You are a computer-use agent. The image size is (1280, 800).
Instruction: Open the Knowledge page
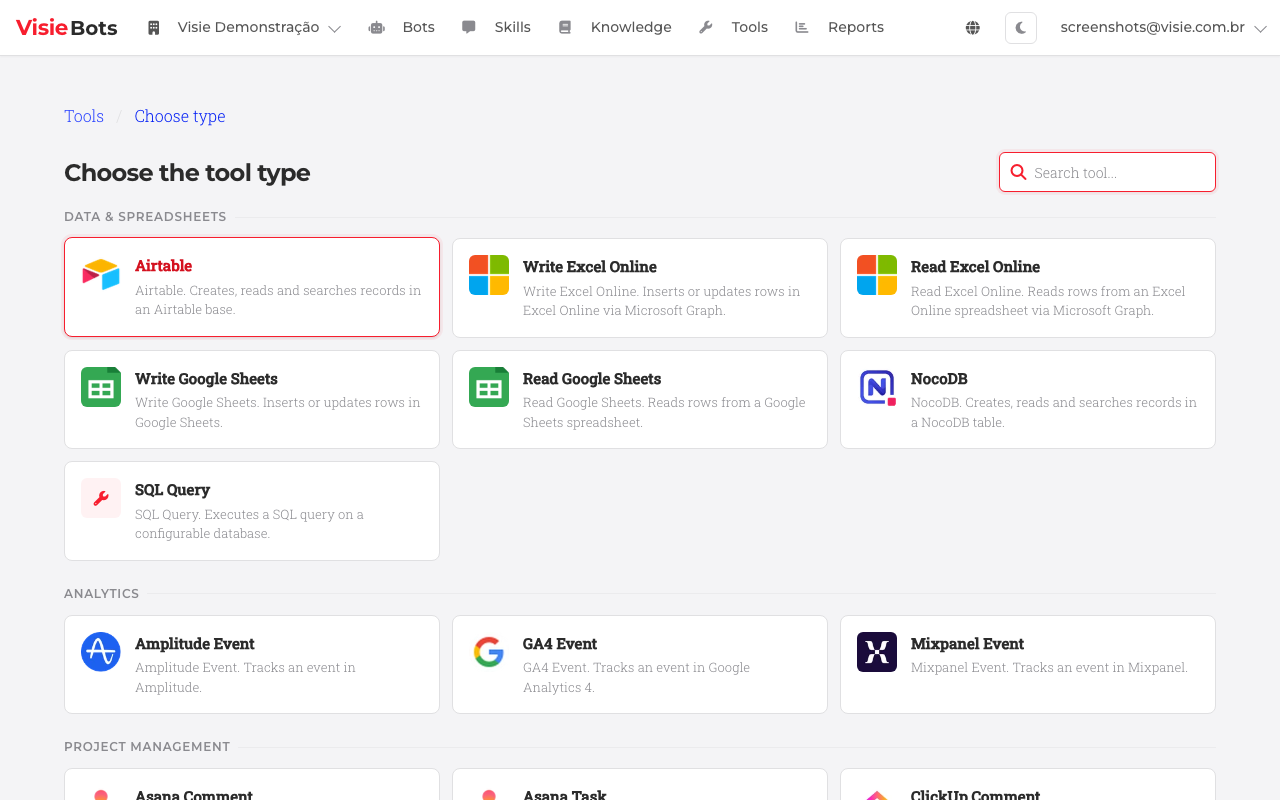tap(630, 27)
